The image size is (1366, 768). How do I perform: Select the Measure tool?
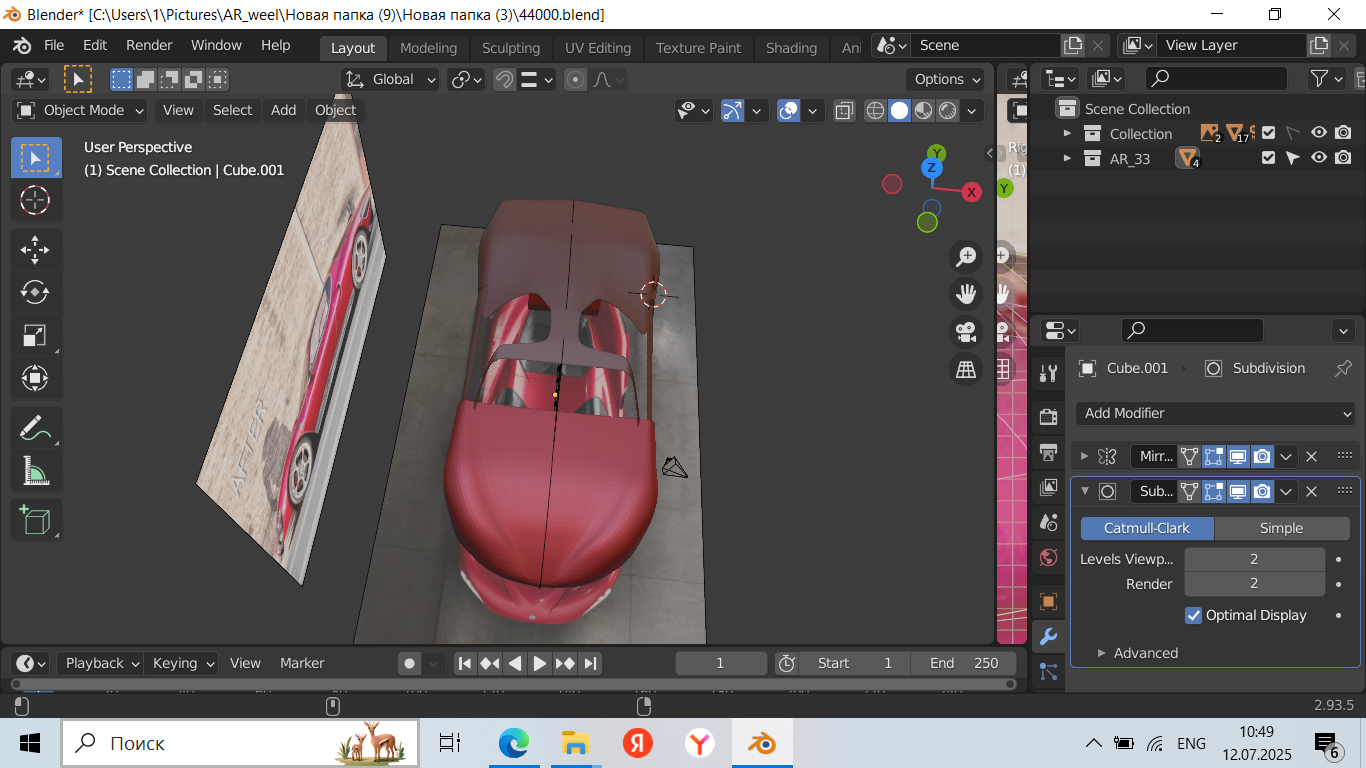pos(35,470)
